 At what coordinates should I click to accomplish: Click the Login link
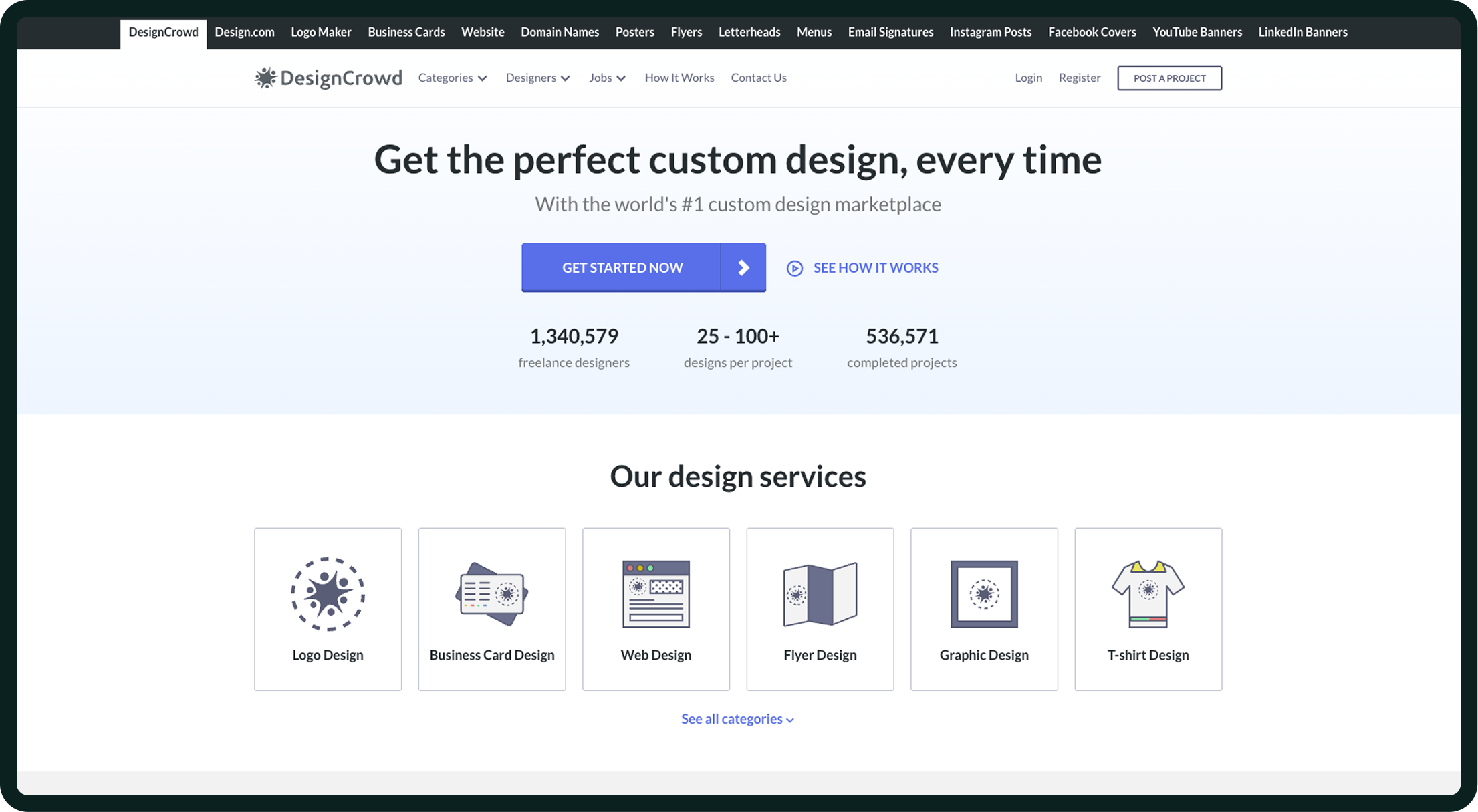tap(1028, 78)
